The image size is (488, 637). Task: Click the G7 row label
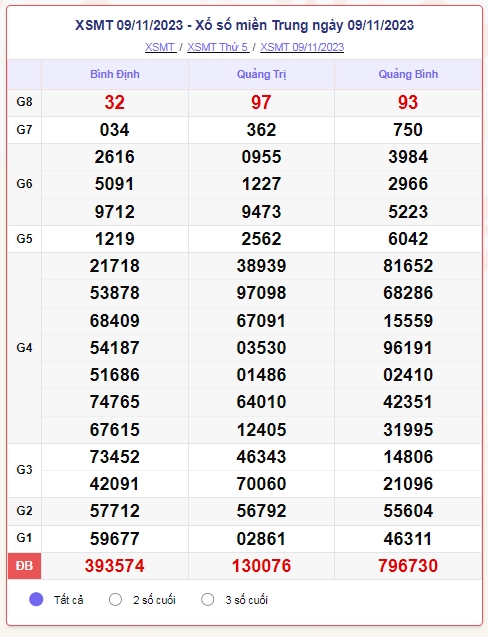point(24,130)
